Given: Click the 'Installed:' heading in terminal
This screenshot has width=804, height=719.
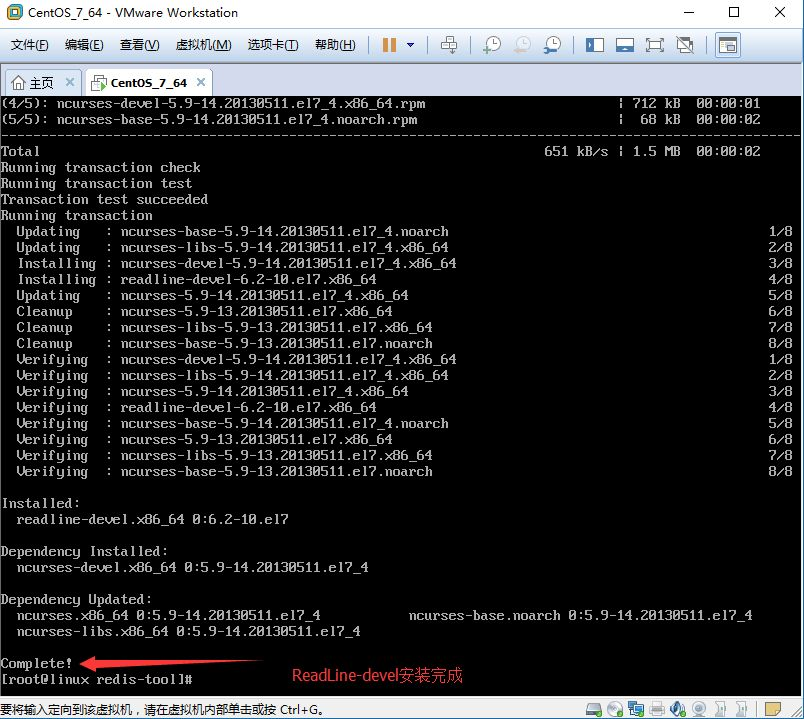Looking at the screenshot, I should point(41,503).
